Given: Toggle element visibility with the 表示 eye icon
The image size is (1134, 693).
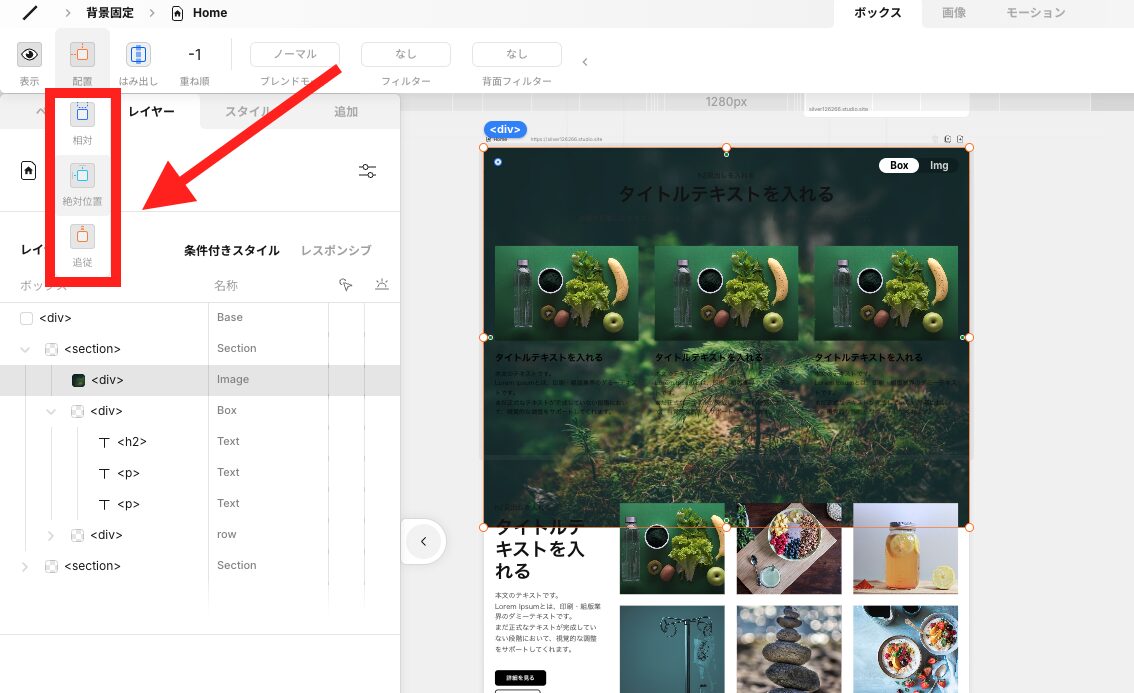Looking at the screenshot, I should click(29, 54).
